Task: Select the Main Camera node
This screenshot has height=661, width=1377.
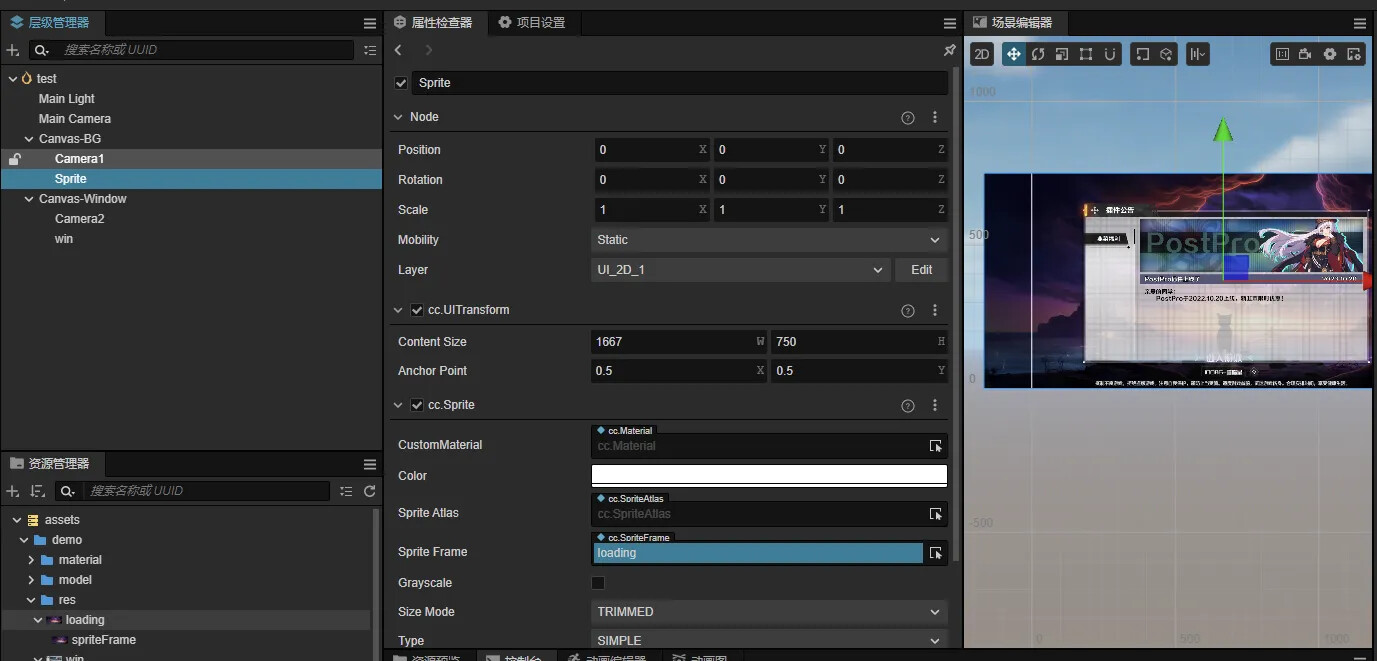Action: click(75, 119)
